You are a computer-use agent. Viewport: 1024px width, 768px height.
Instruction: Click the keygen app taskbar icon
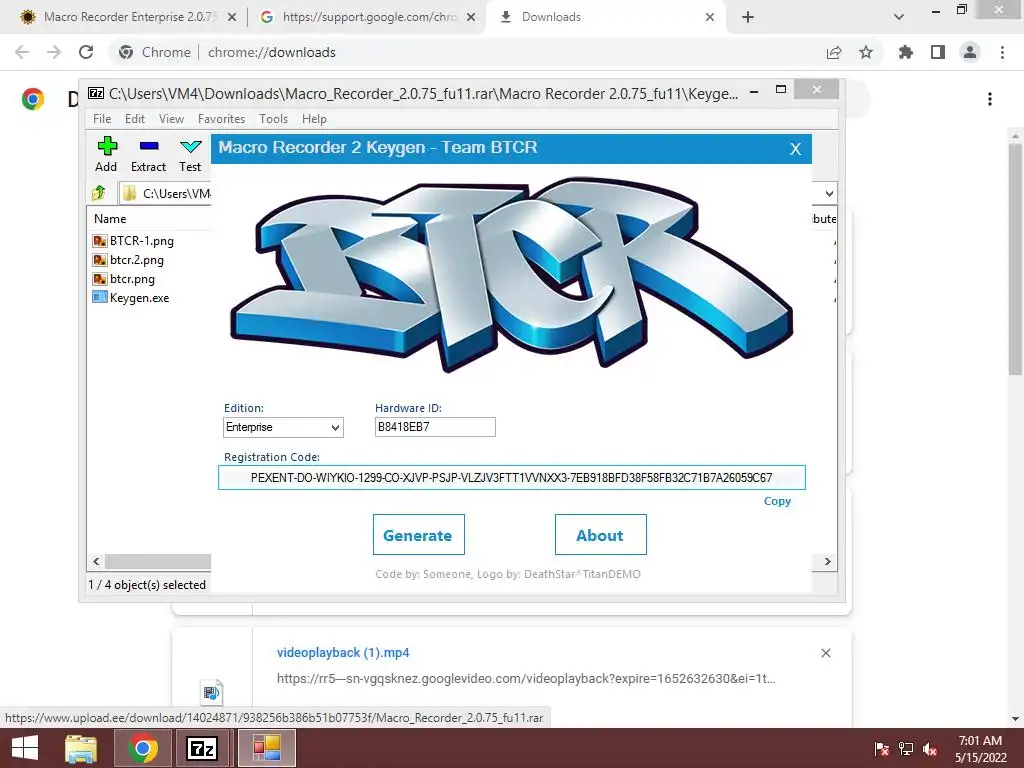click(266, 748)
